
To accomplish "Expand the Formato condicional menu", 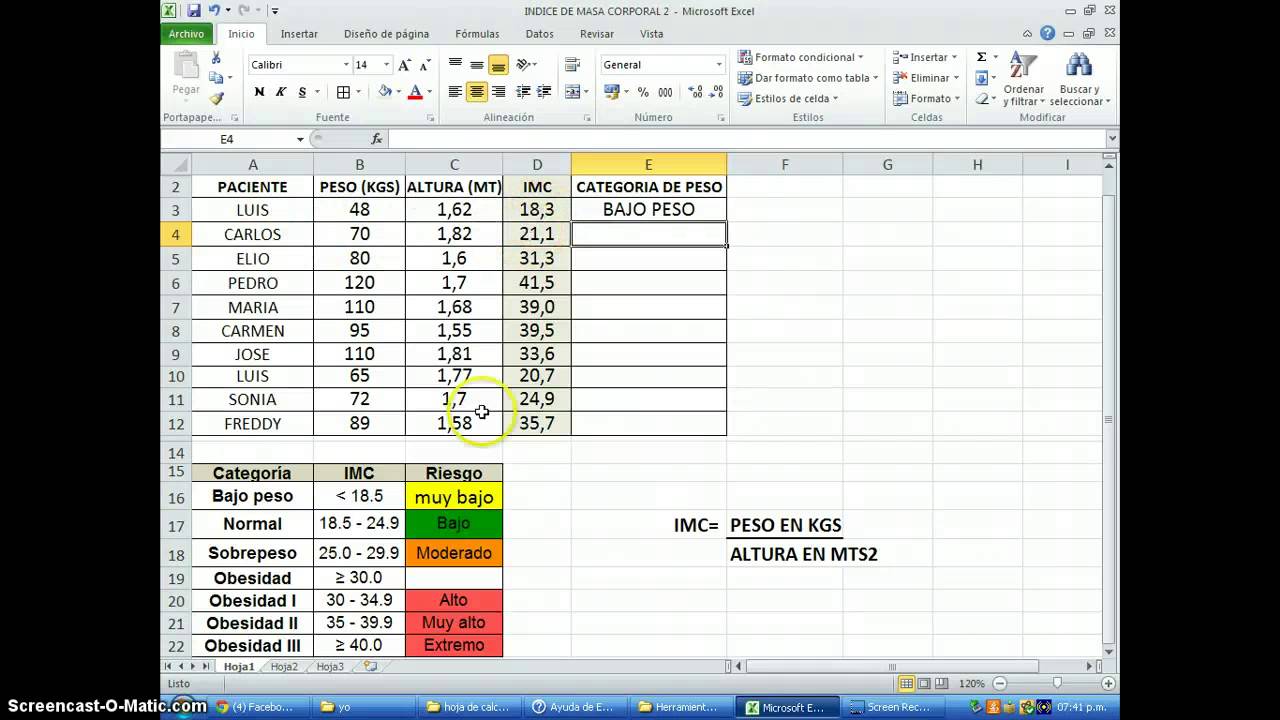I will click(x=801, y=57).
